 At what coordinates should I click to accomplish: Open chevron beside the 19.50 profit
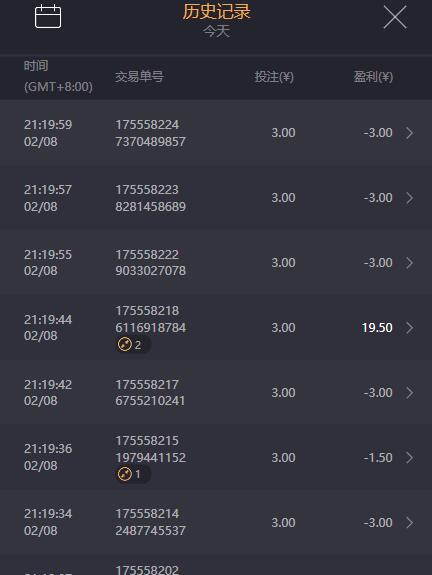[410, 328]
